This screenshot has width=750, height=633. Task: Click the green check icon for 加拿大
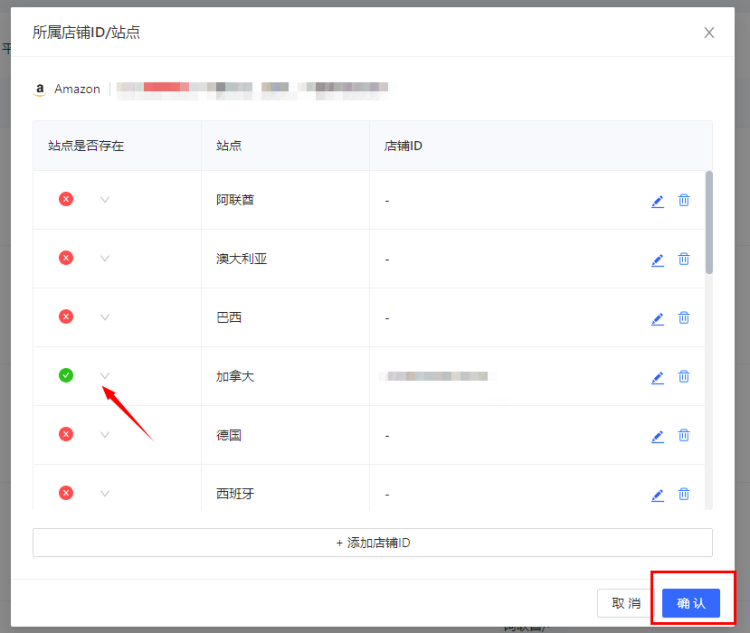[x=66, y=376]
